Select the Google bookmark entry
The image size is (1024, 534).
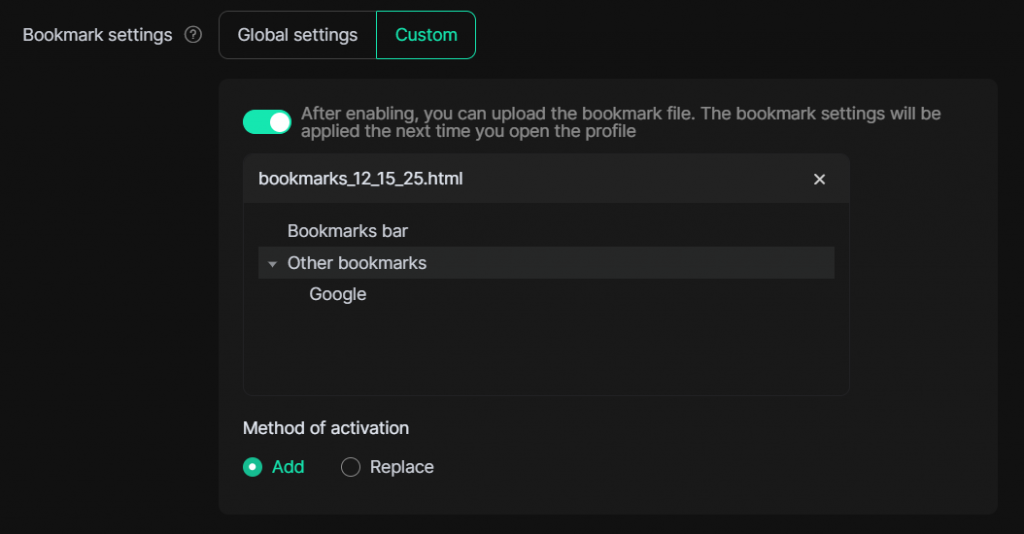pos(338,294)
